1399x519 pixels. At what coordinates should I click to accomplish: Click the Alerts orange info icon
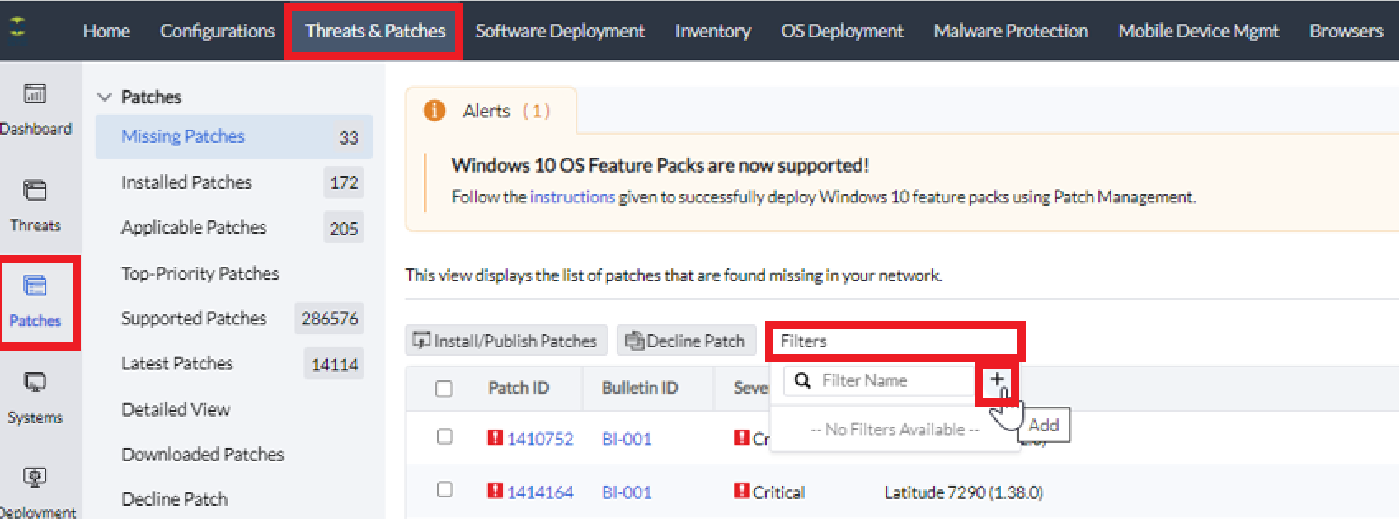(434, 111)
